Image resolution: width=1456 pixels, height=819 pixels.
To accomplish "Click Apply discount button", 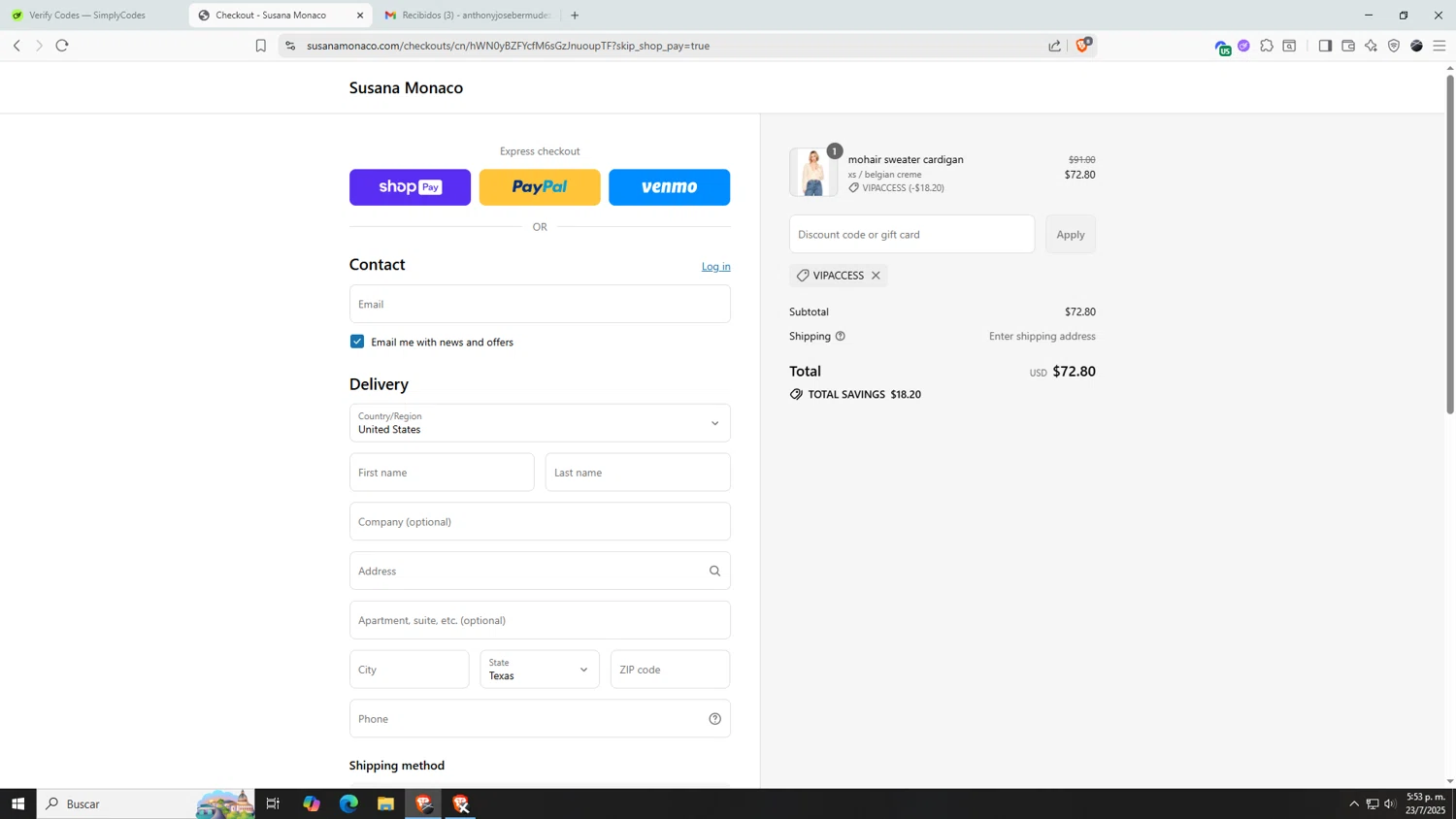I will 1071,234.
